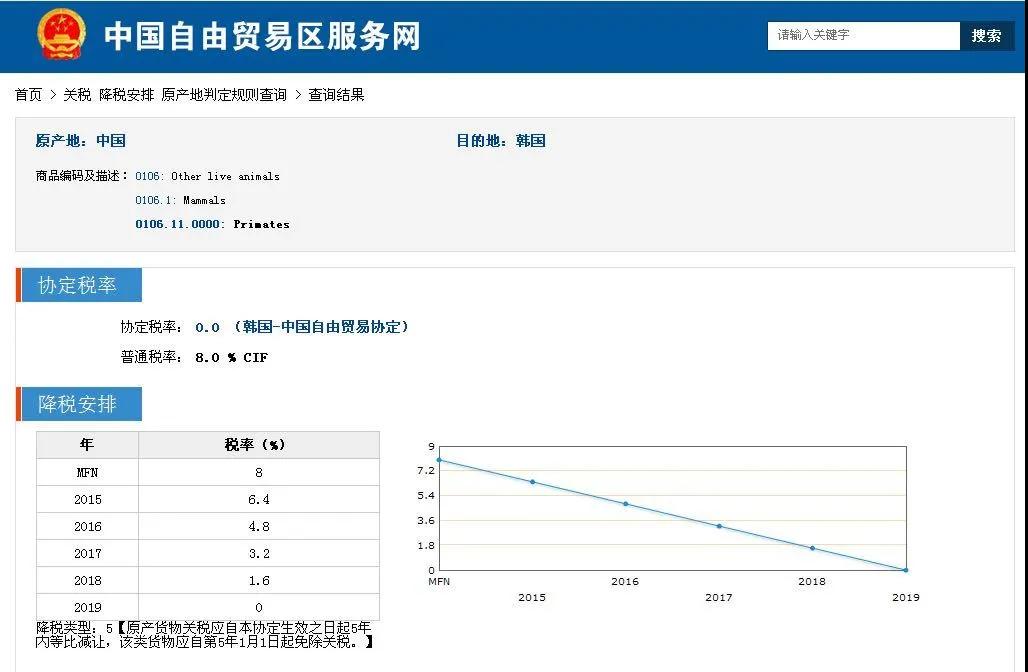Screen dimensions: 1028x672
Task: Select the 2019 zero-rate row
Action: click(x=200, y=607)
